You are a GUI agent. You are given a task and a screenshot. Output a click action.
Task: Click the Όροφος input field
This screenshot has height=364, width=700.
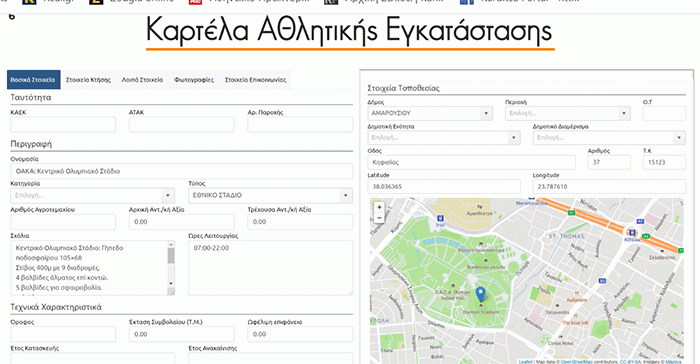coord(63,334)
